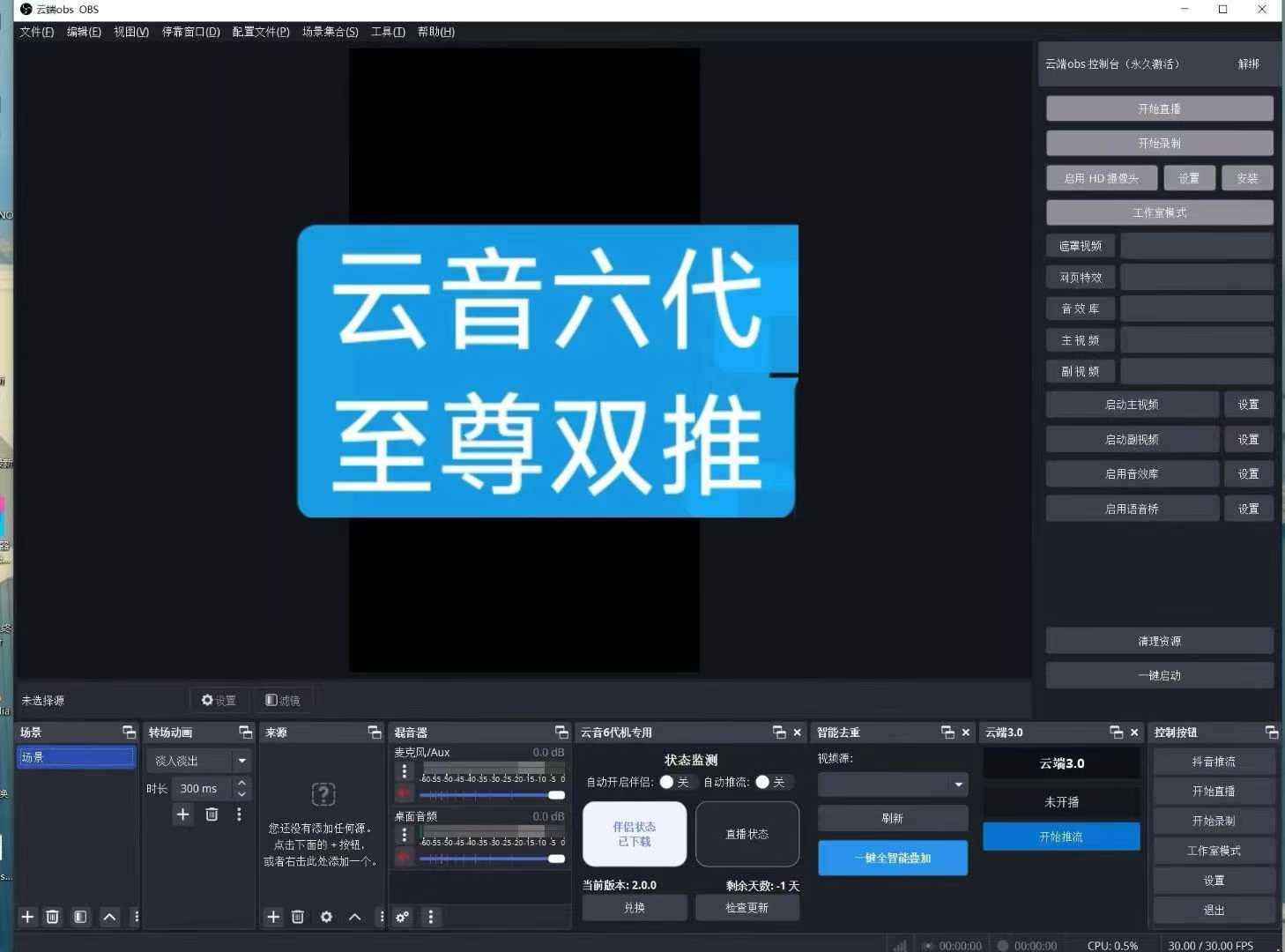This screenshot has height=952, width=1285.
Task: Open the 场景集合(S) menu
Action: pyautogui.click(x=331, y=32)
